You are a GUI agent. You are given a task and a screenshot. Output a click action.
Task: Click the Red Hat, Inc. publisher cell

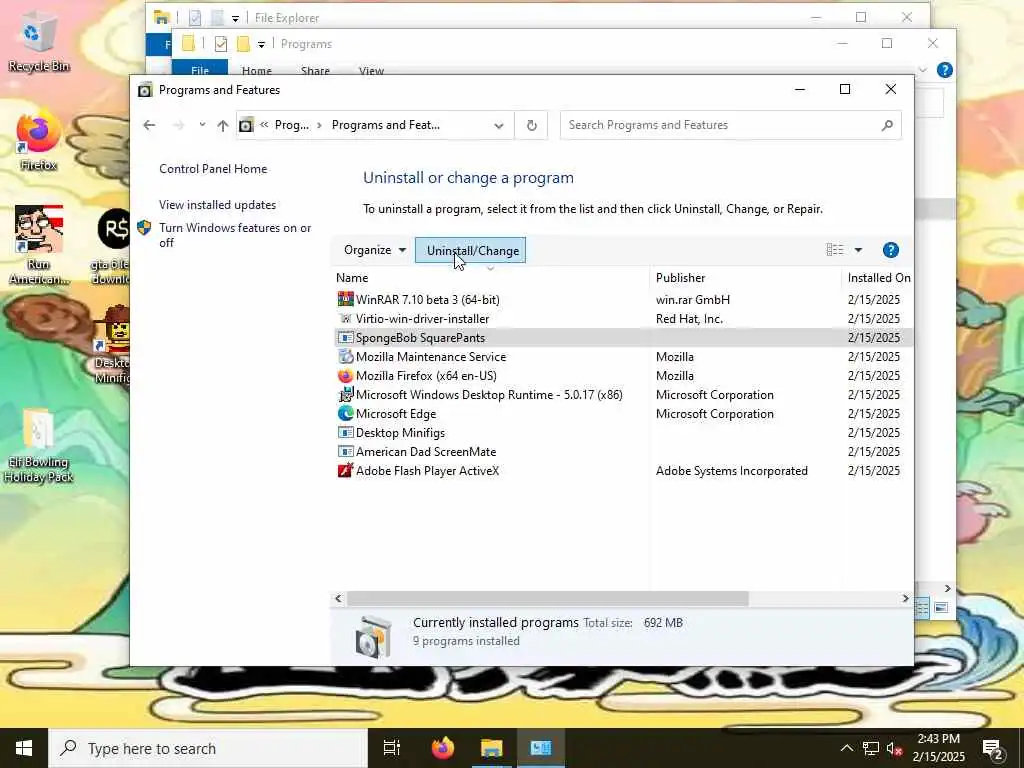(689, 319)
